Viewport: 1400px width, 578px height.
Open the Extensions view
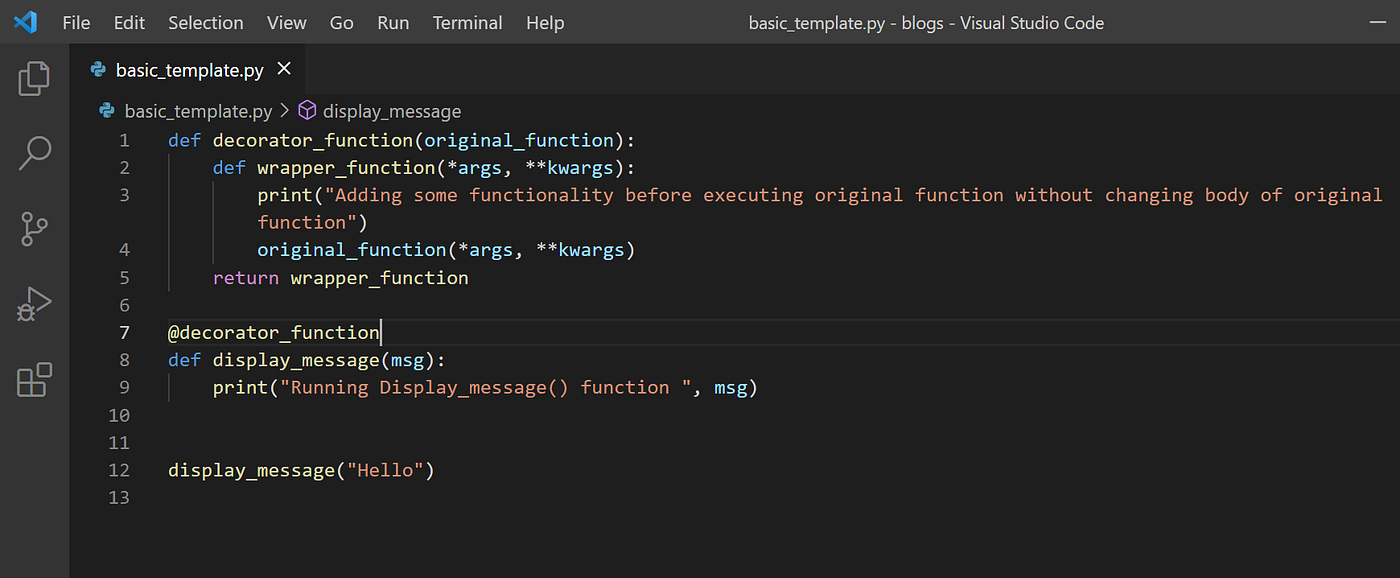click(x=34, y=379)
